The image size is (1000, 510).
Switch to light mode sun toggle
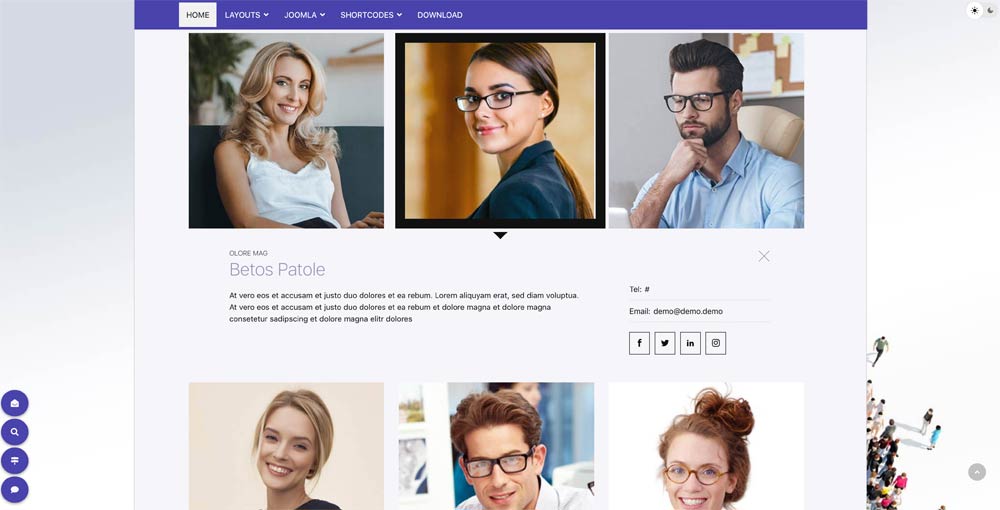click(974, 10)
